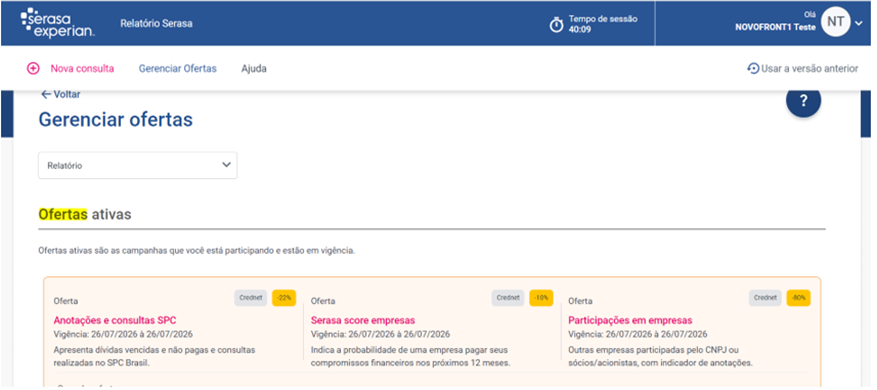The height and width of the screenshot is (390, 877).
Task: Click the Tempo de sessão 40:09 text
Action: [x=603, y=24]
